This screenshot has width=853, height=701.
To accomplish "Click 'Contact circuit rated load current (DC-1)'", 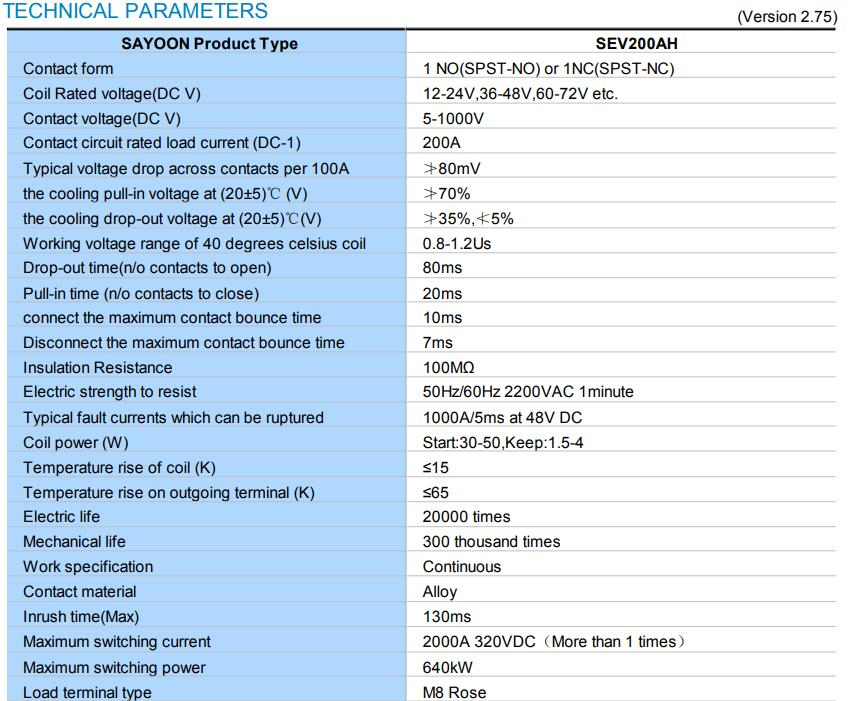I will click(162, 142).
